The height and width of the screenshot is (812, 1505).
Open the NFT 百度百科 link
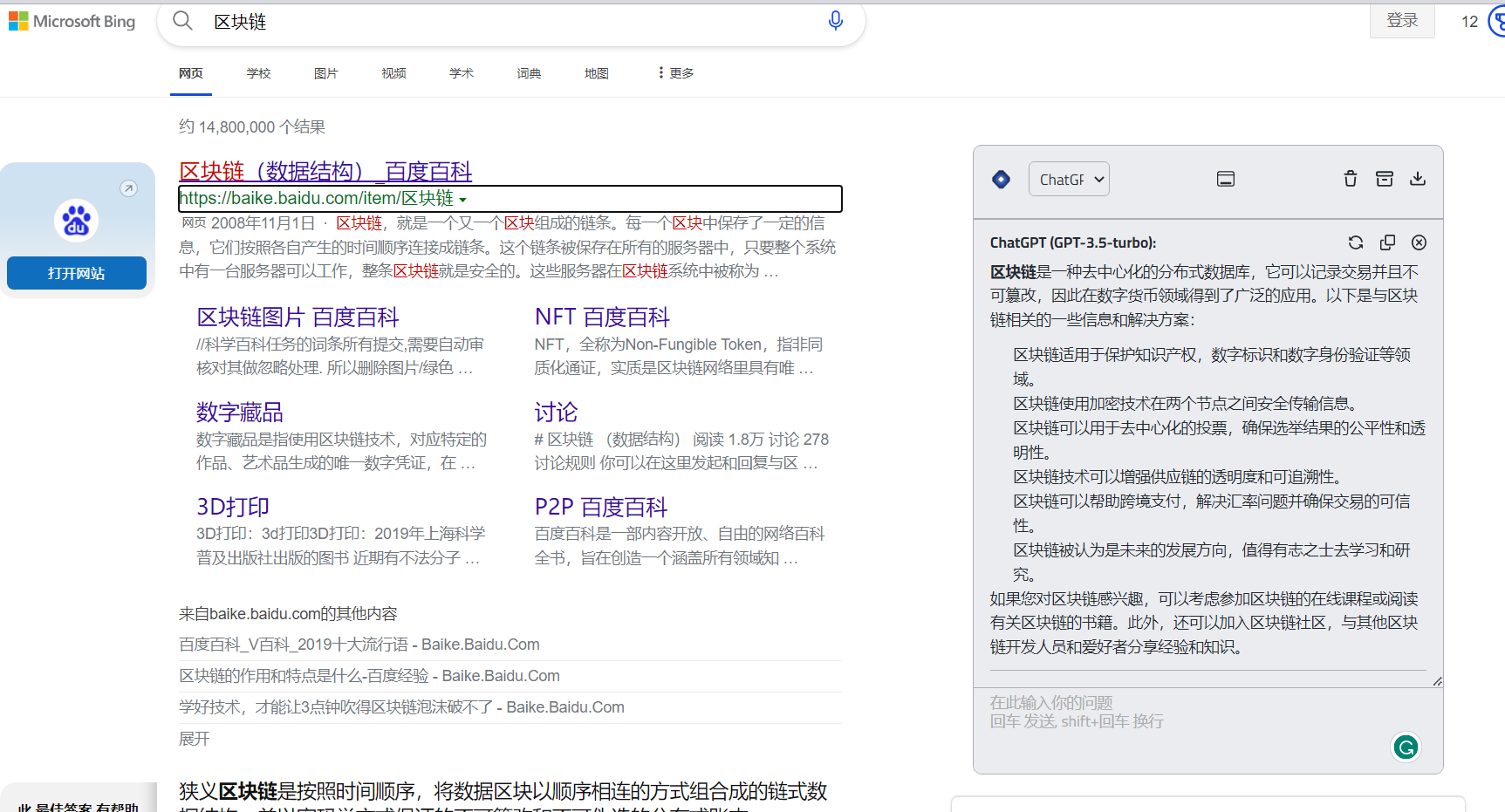coord(602,317)
